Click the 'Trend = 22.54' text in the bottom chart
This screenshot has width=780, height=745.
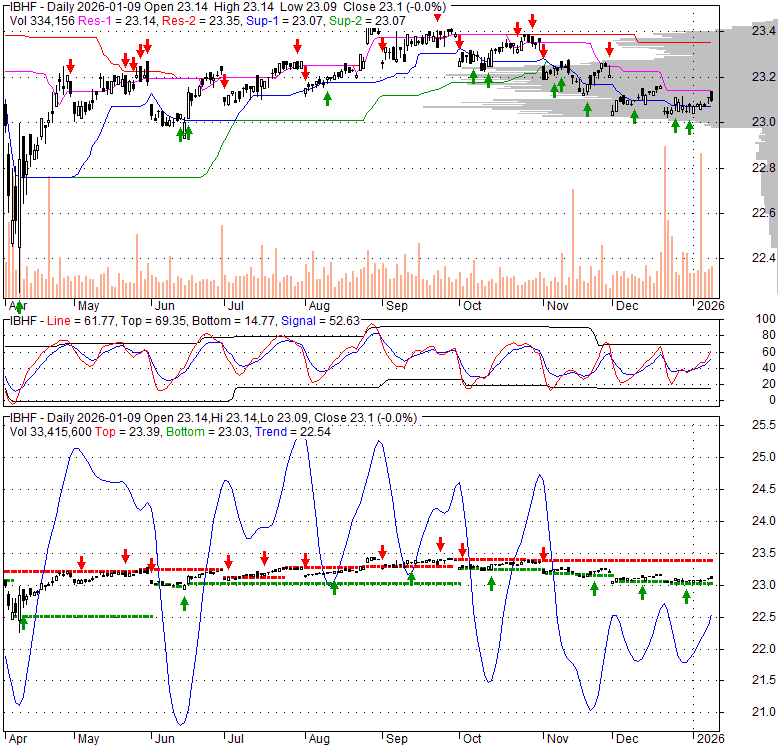(292, 432)
